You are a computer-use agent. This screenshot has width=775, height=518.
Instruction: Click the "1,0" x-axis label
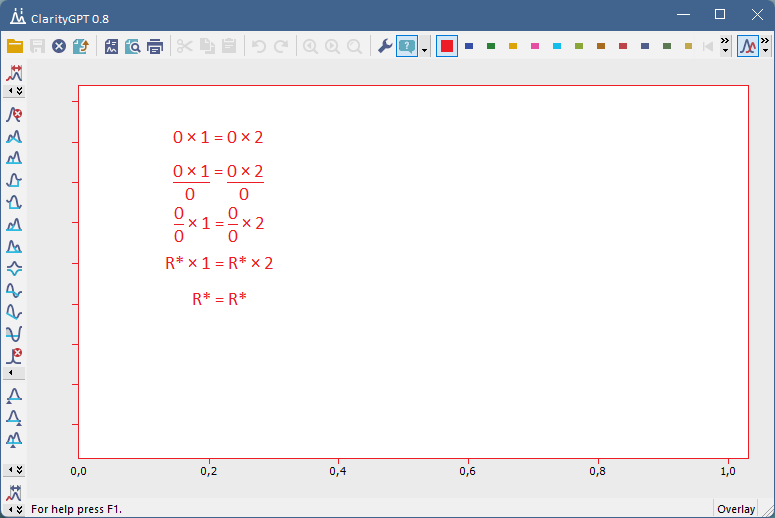click(728, 471)
